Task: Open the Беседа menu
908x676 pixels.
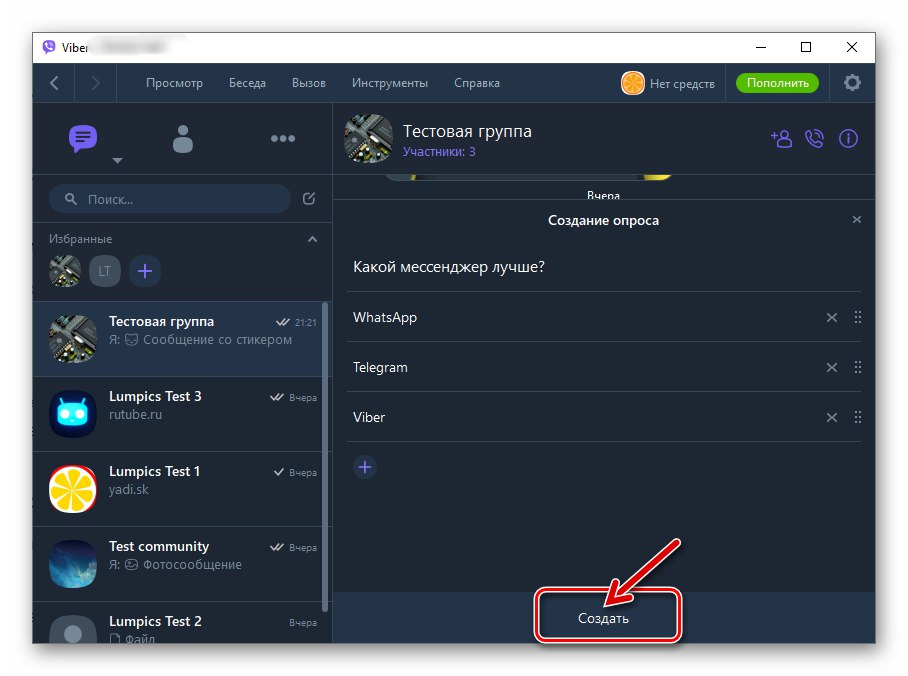Action: tap(247, 83)
